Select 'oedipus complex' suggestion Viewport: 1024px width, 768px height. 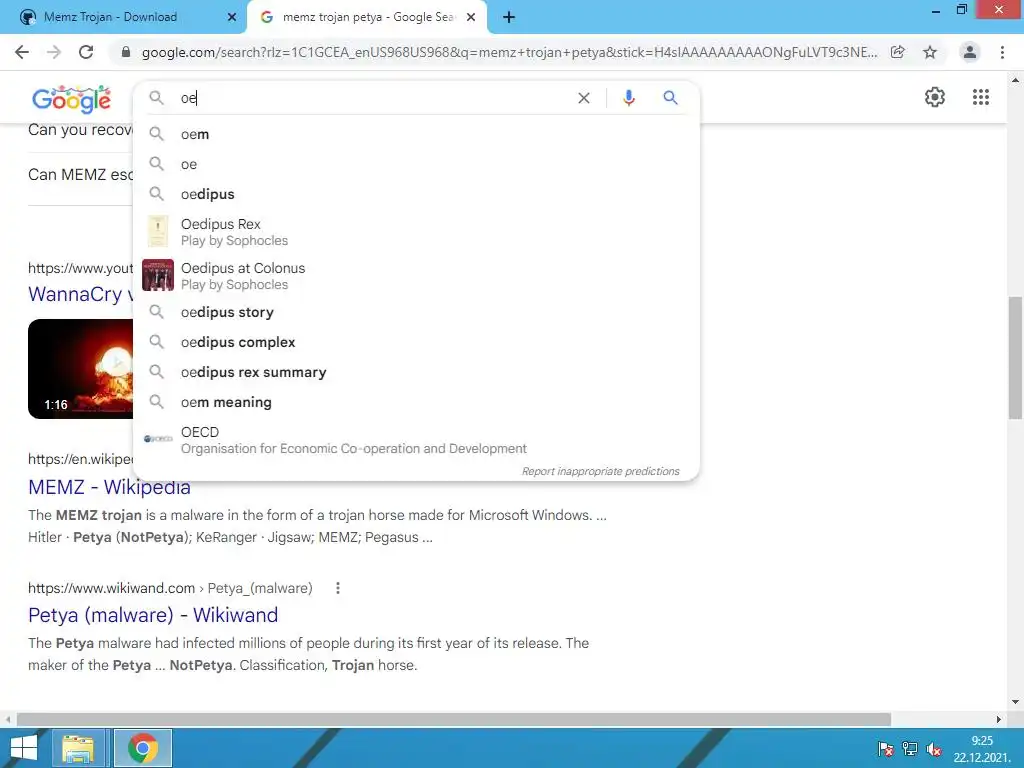click(416, 342)
